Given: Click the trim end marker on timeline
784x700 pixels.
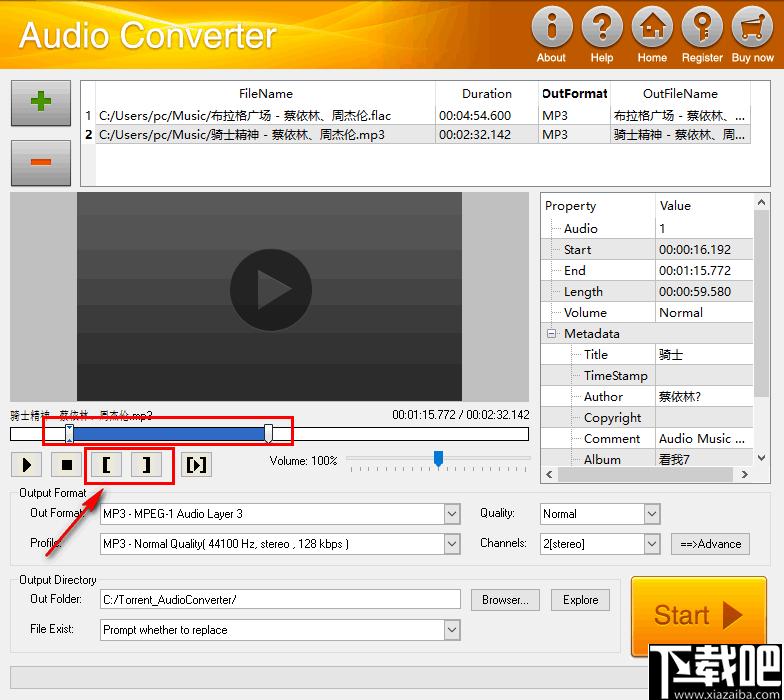Looking at the screenshot, I should point(268,434).
